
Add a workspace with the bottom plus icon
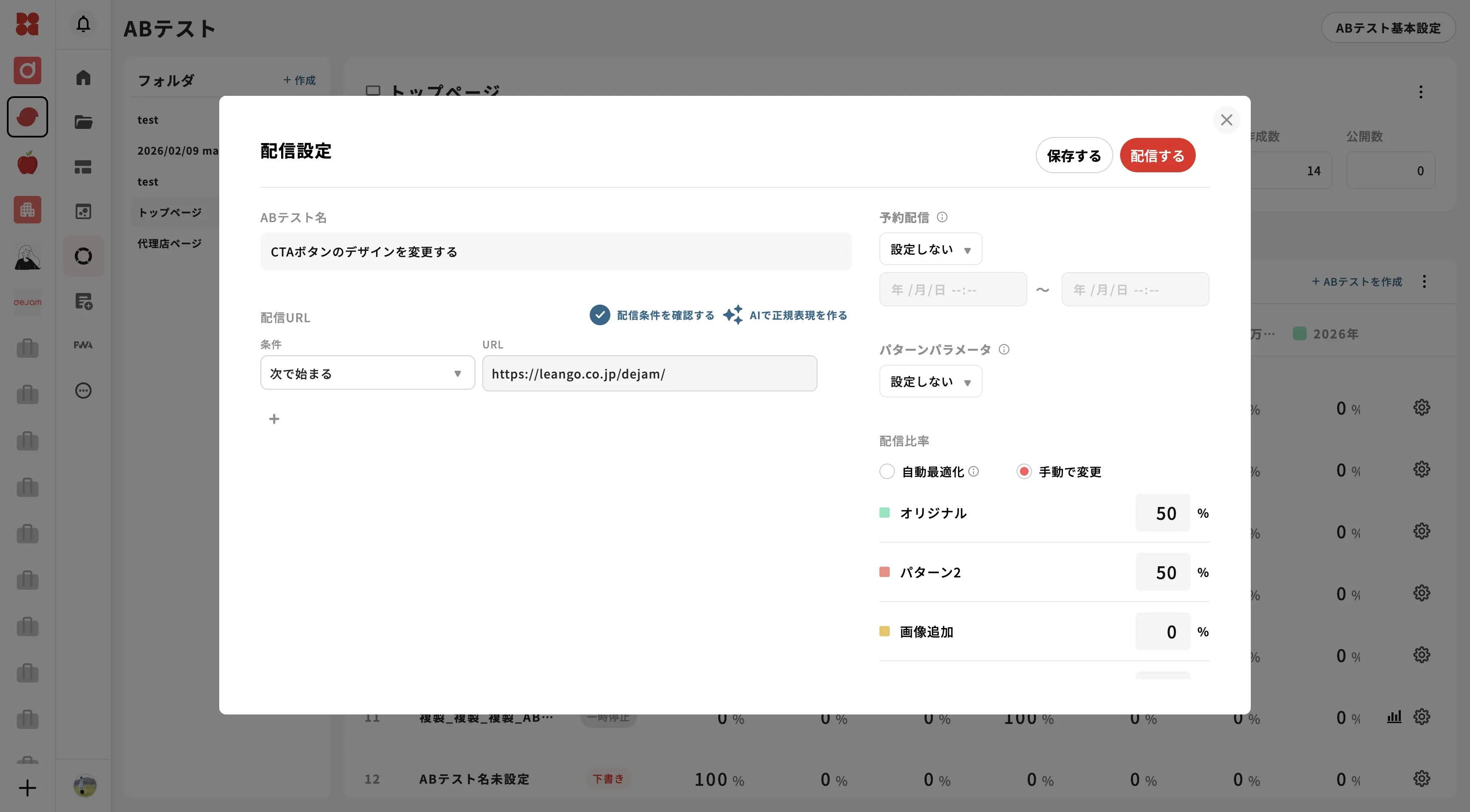(28, 788)
